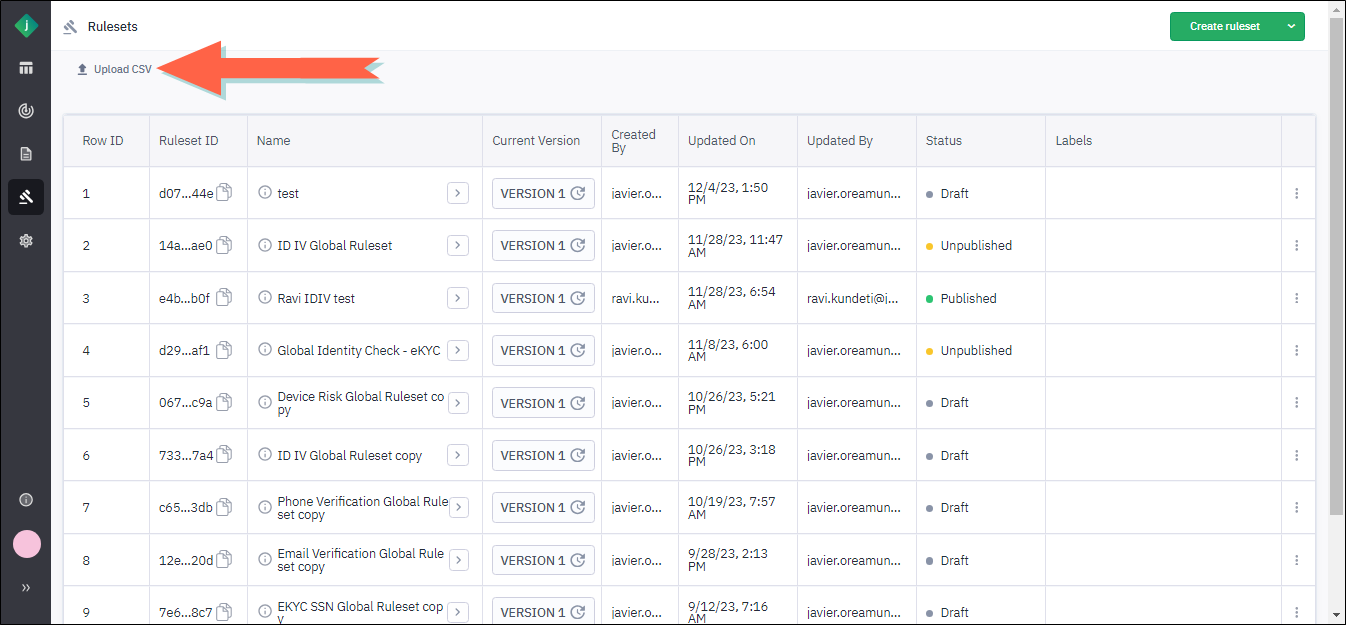Open actions menu for Global Identity Check - eKYC
The width and height of the screenshot is (1346, 625).
tap(1297, 350)
